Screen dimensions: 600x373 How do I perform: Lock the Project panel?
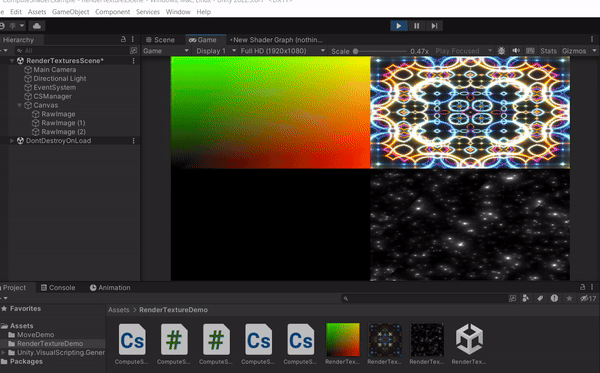point(582,287)
